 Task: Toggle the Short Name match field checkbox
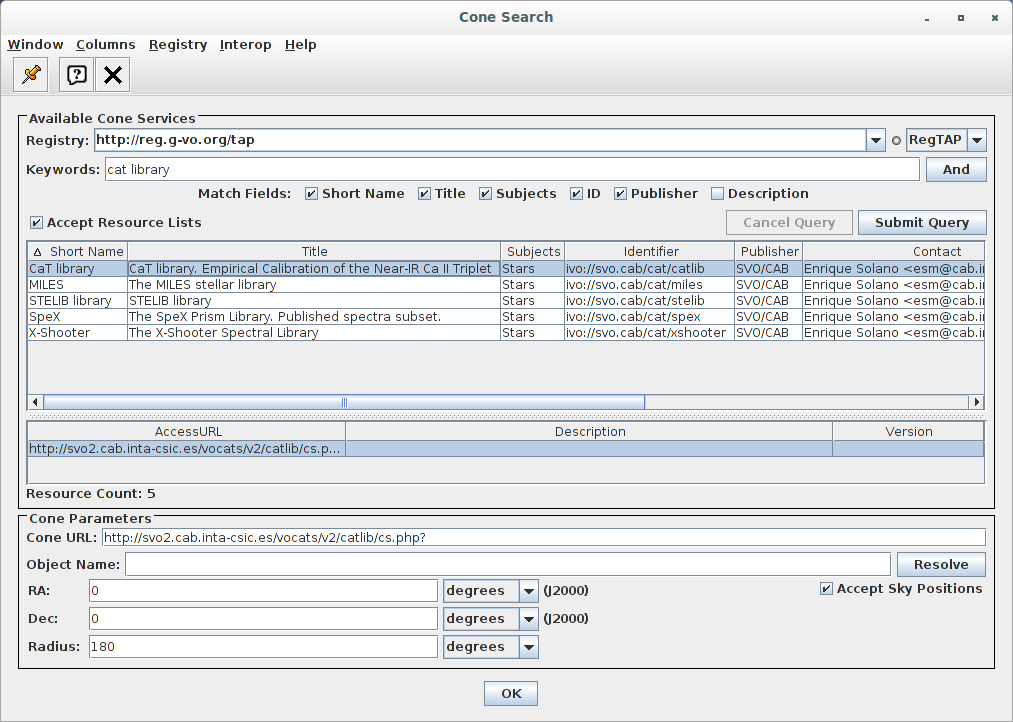tap(311, 194)
